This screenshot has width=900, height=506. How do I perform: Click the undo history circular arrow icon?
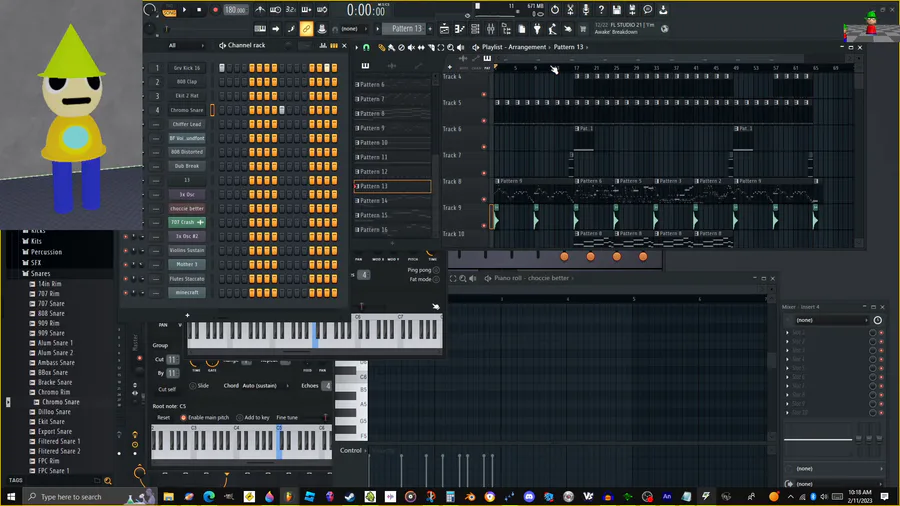click(x=555, y=10)
